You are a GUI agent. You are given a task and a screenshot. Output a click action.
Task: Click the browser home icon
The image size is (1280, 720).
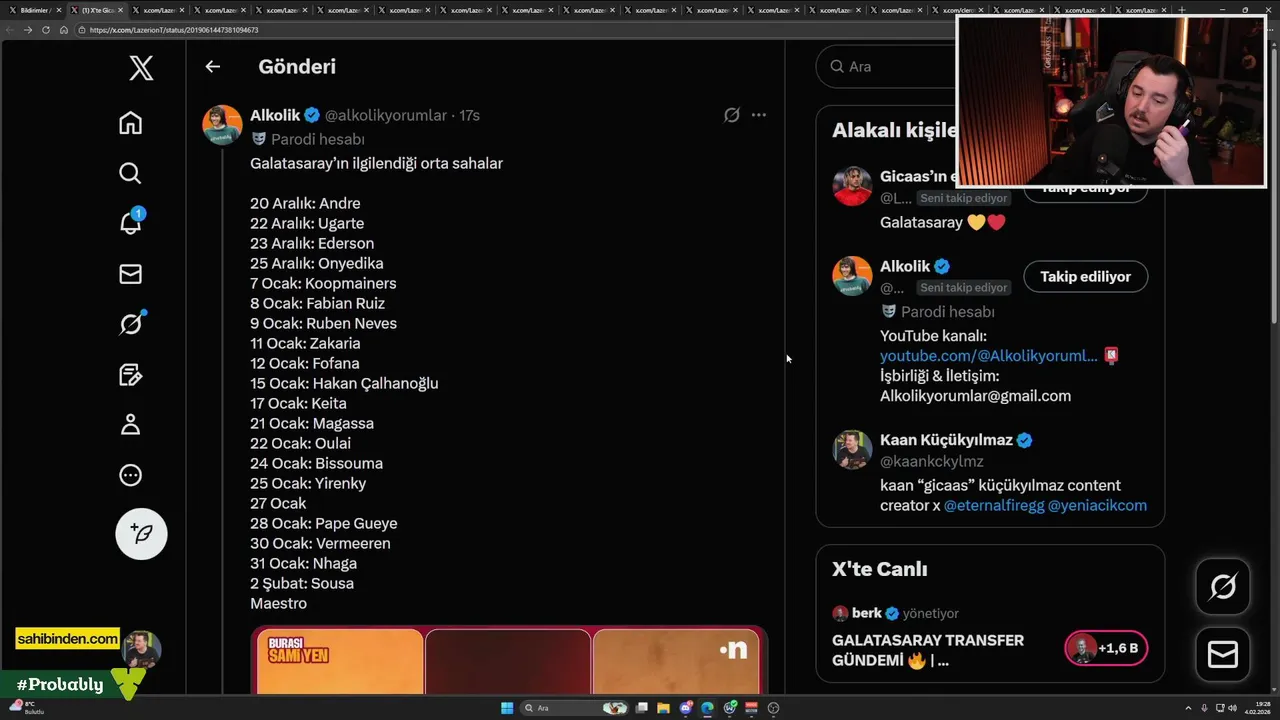[64, 30]
